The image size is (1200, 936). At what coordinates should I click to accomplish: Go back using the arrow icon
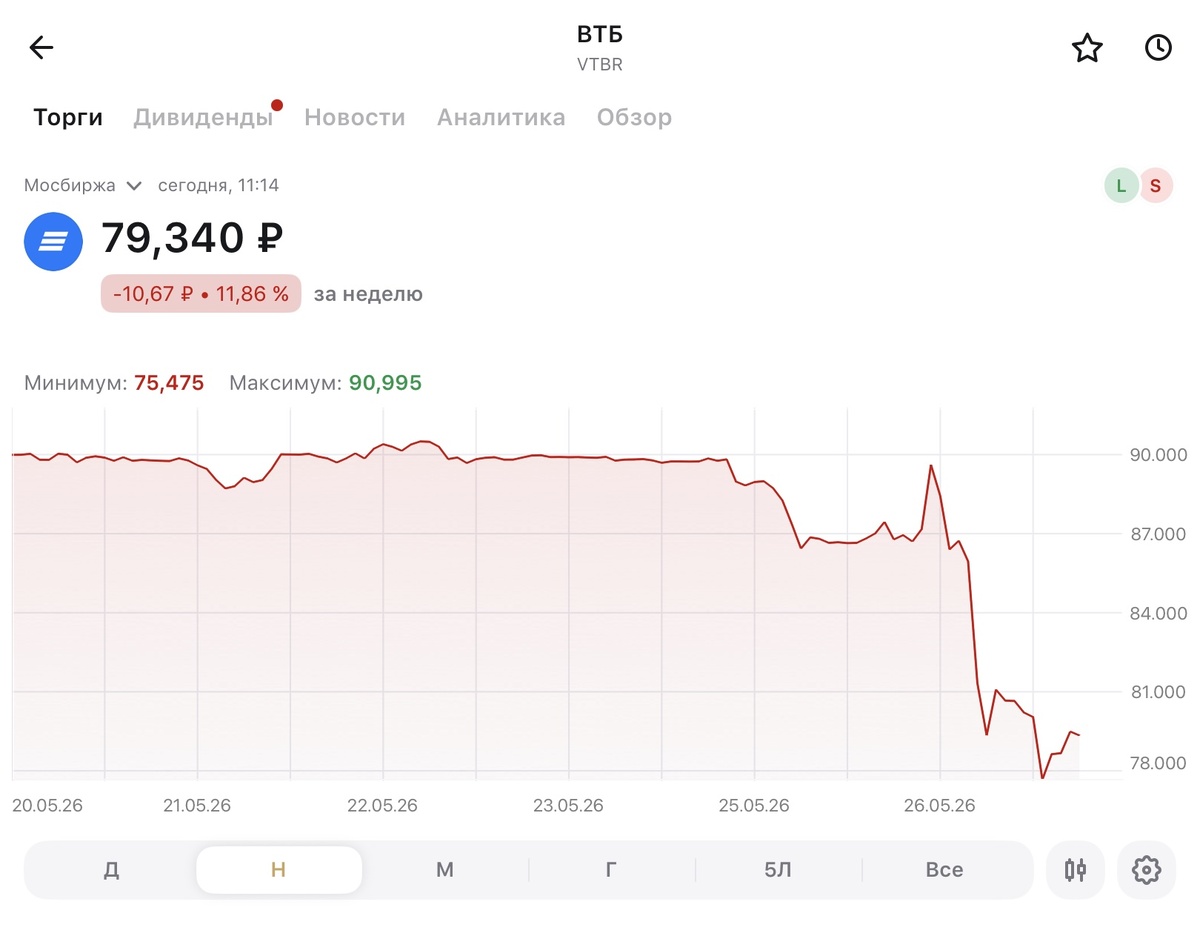[x=41, y=47]
